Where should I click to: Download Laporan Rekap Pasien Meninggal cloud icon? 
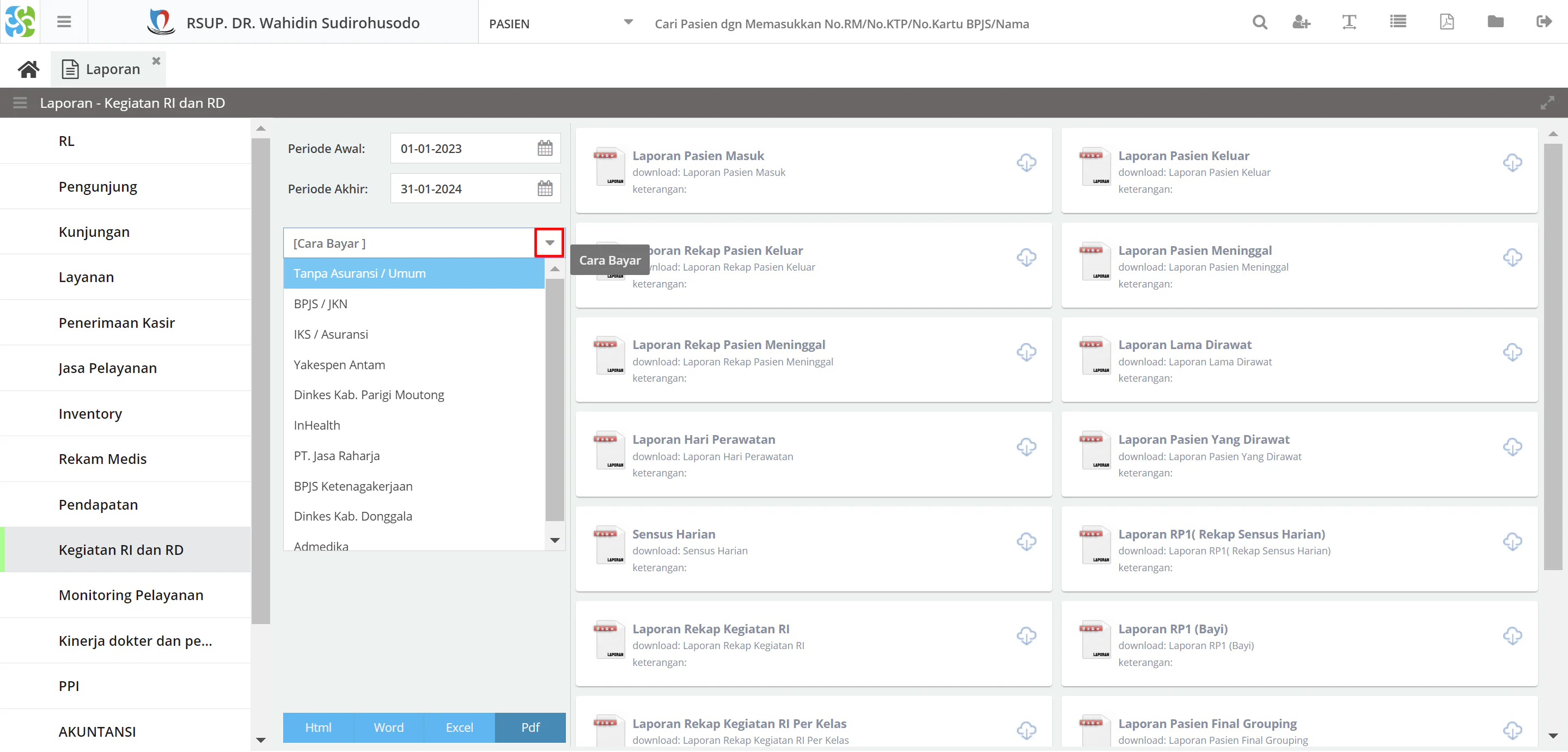point(1026,352)
